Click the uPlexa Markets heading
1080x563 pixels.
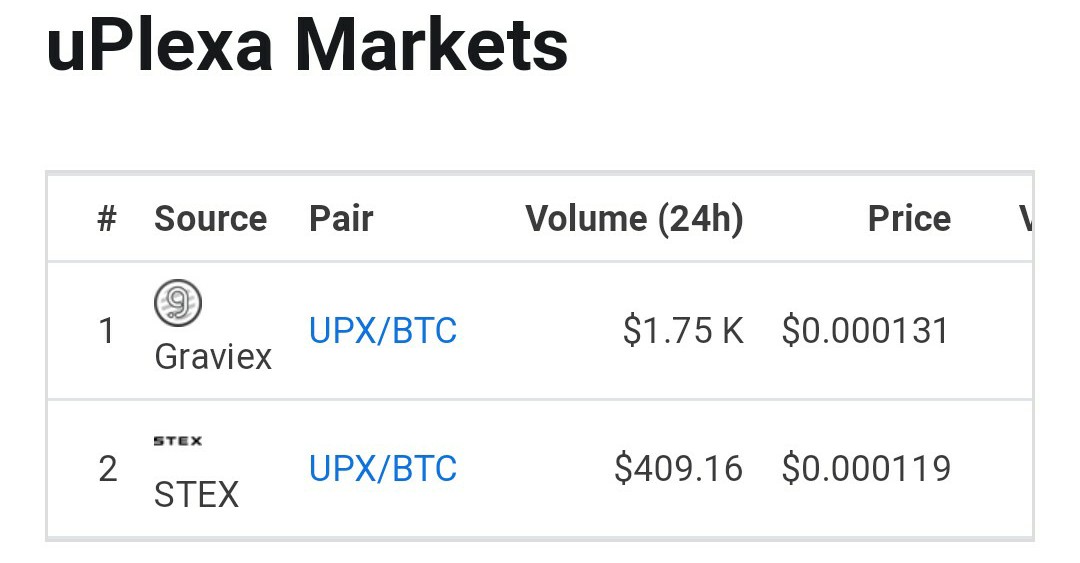pos(307,45)
